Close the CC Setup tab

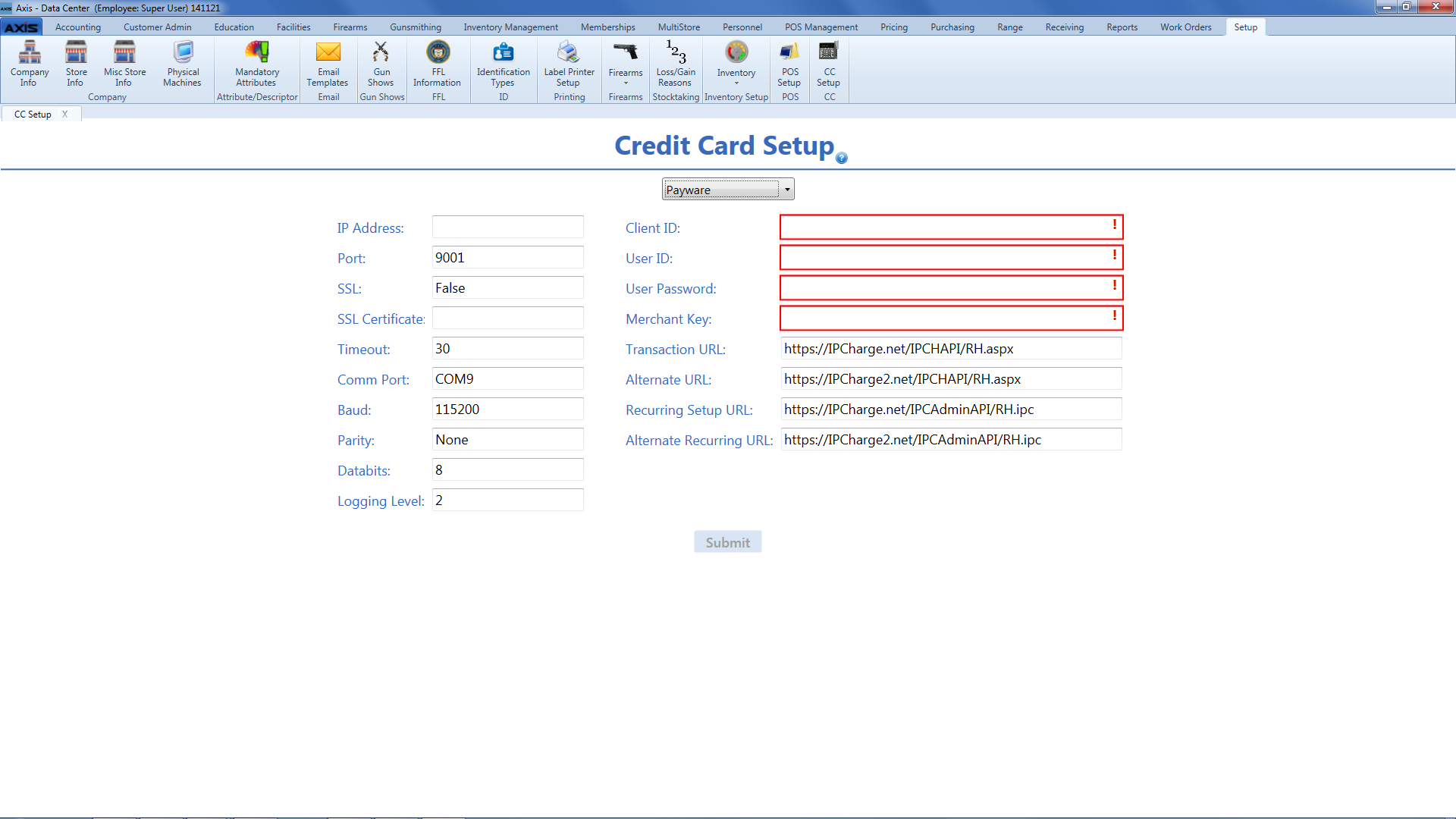click(x=65, y=115)
